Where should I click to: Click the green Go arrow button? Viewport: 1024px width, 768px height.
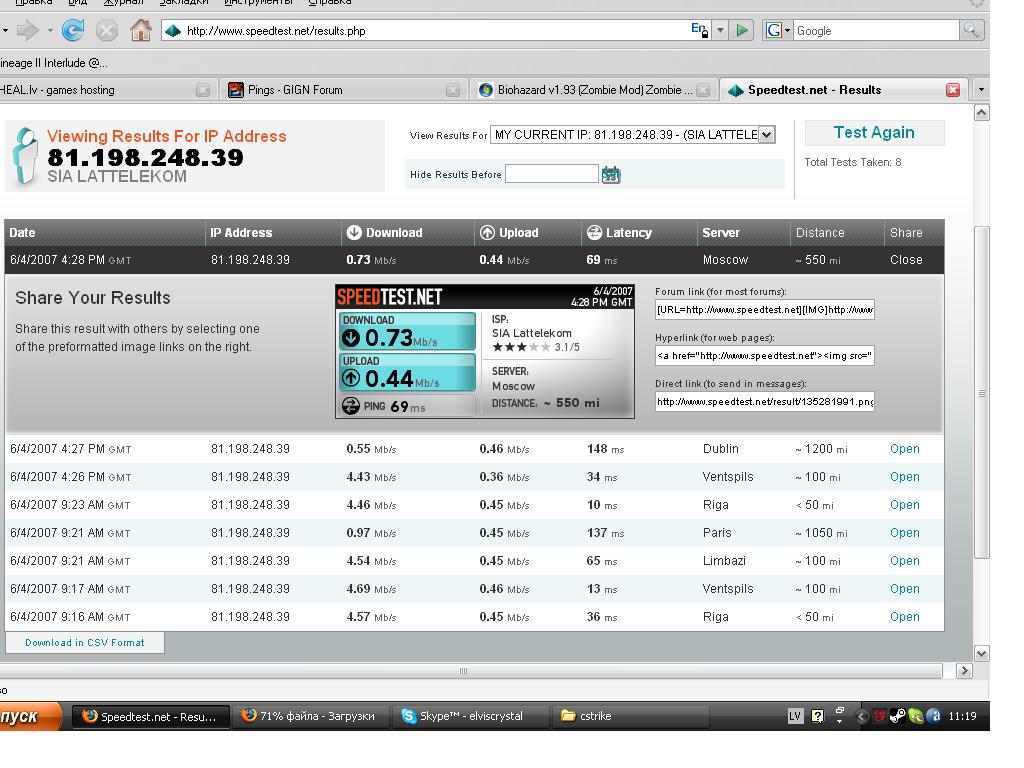coord(742,31)
